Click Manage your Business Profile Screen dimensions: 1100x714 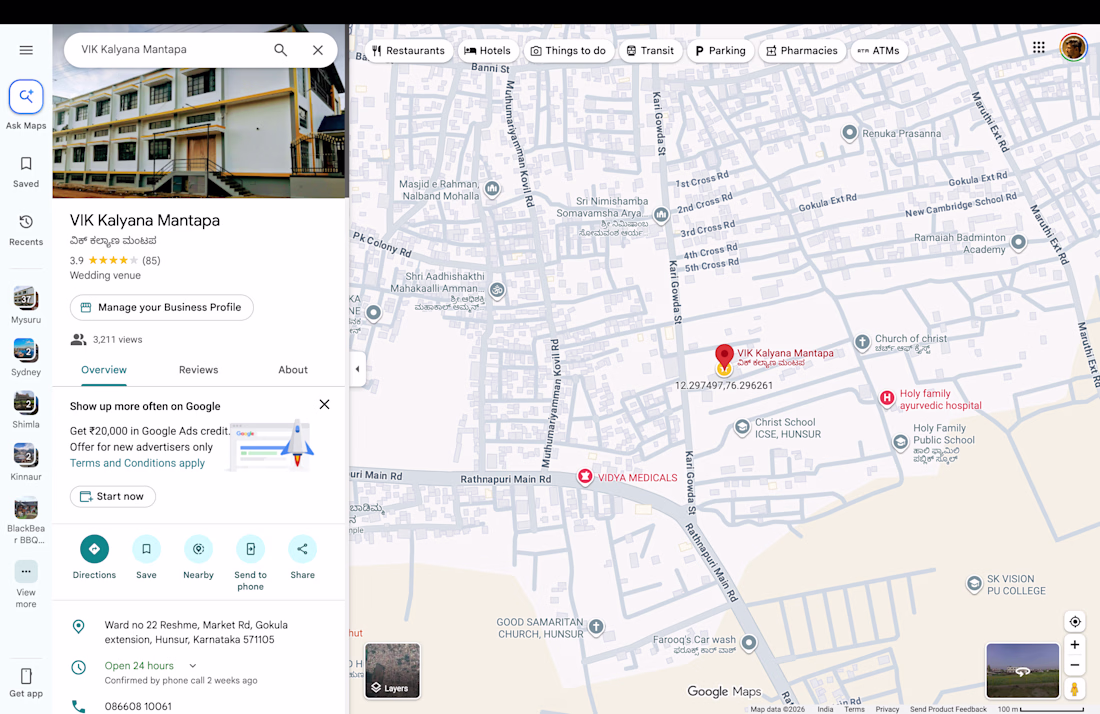coord(161,307)
